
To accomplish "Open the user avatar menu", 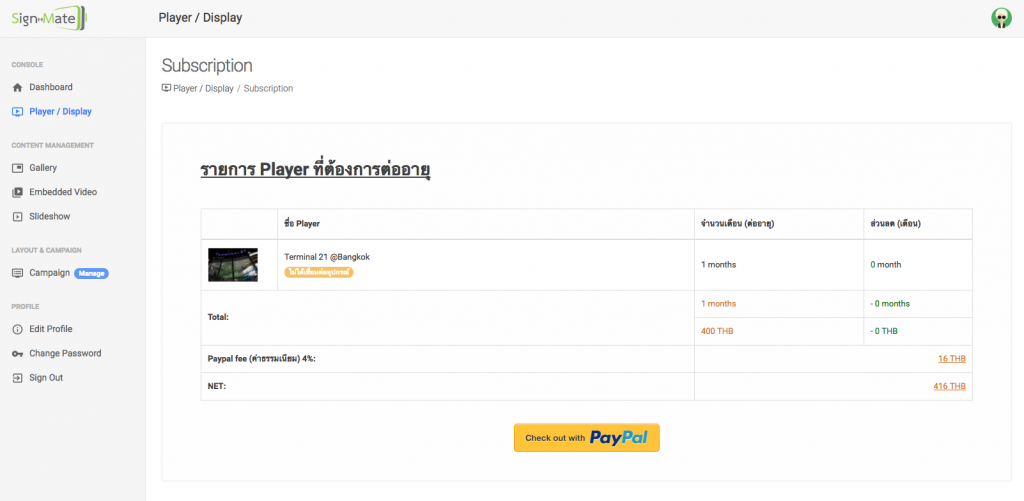I will [x=1000, y=18].
